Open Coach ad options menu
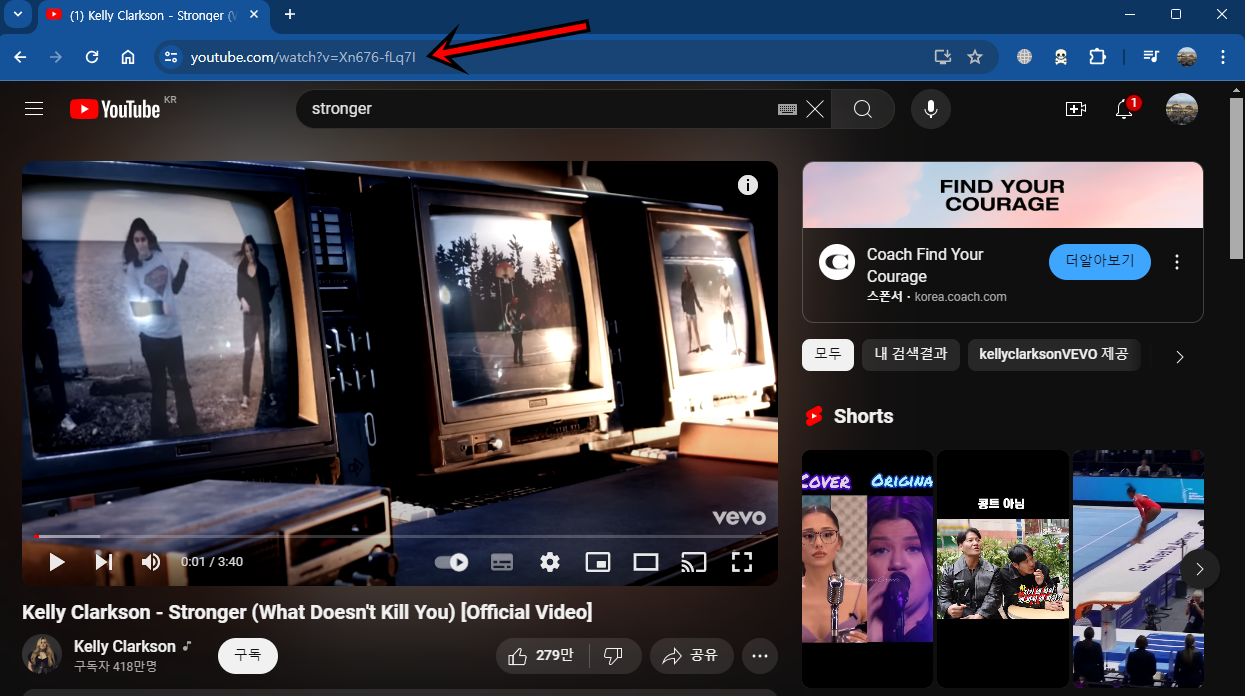Screen dimensions: 1245x696 coord(1177,262)
